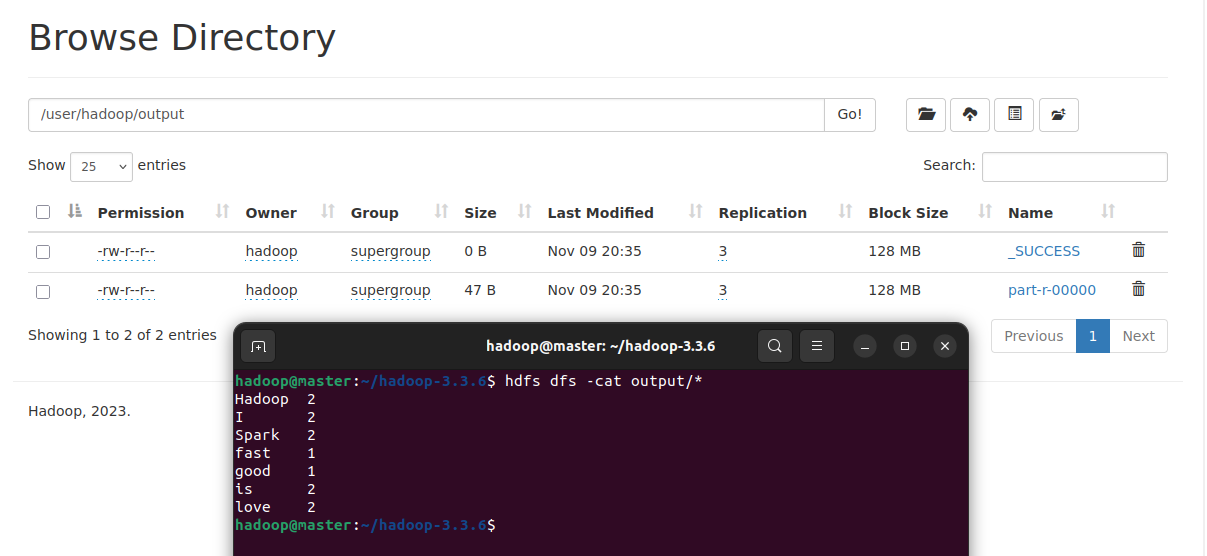
Task: Sort by Owner column arrows
Action: click(328, 212)
